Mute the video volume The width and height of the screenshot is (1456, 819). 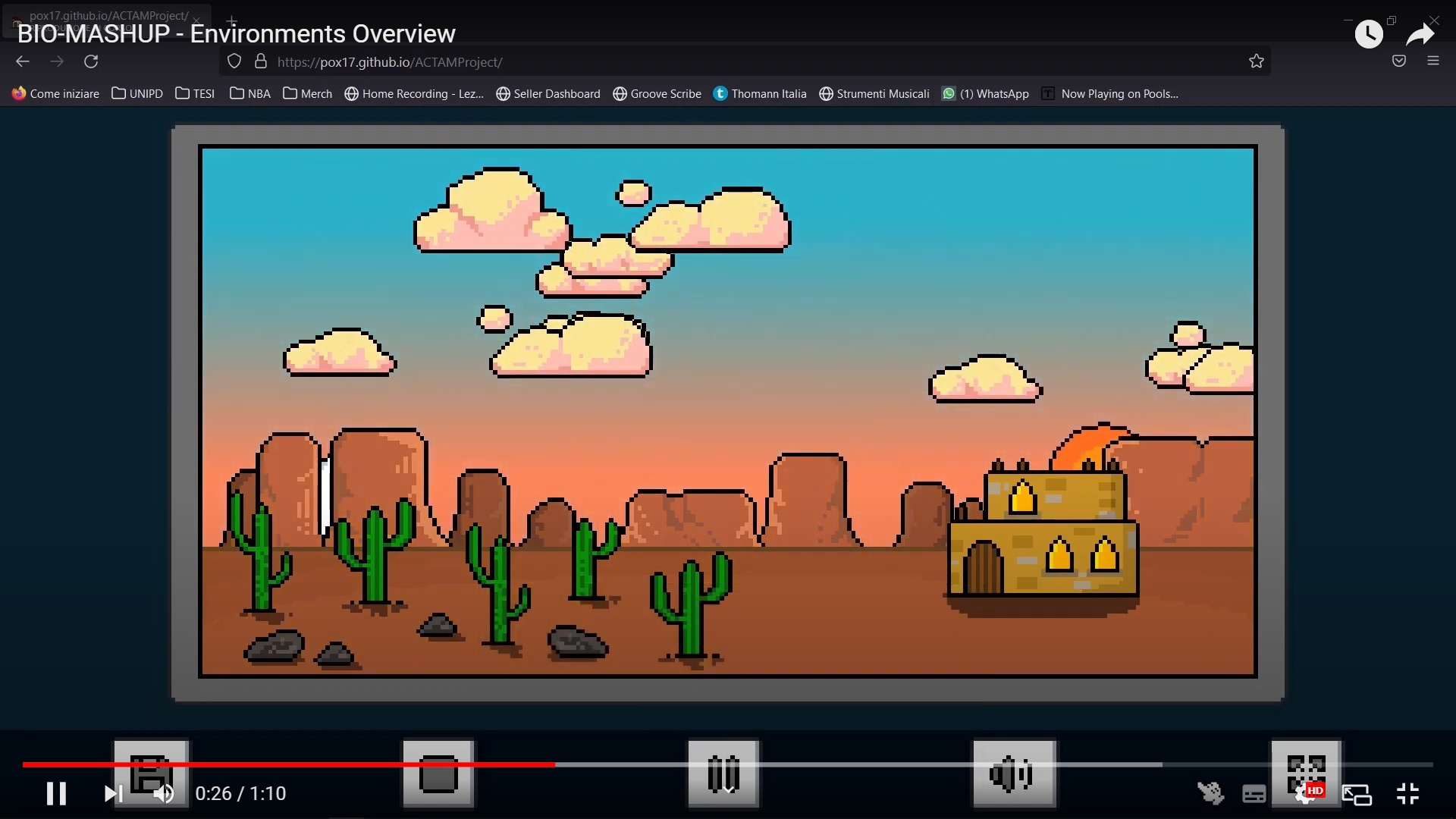(164, 793)
